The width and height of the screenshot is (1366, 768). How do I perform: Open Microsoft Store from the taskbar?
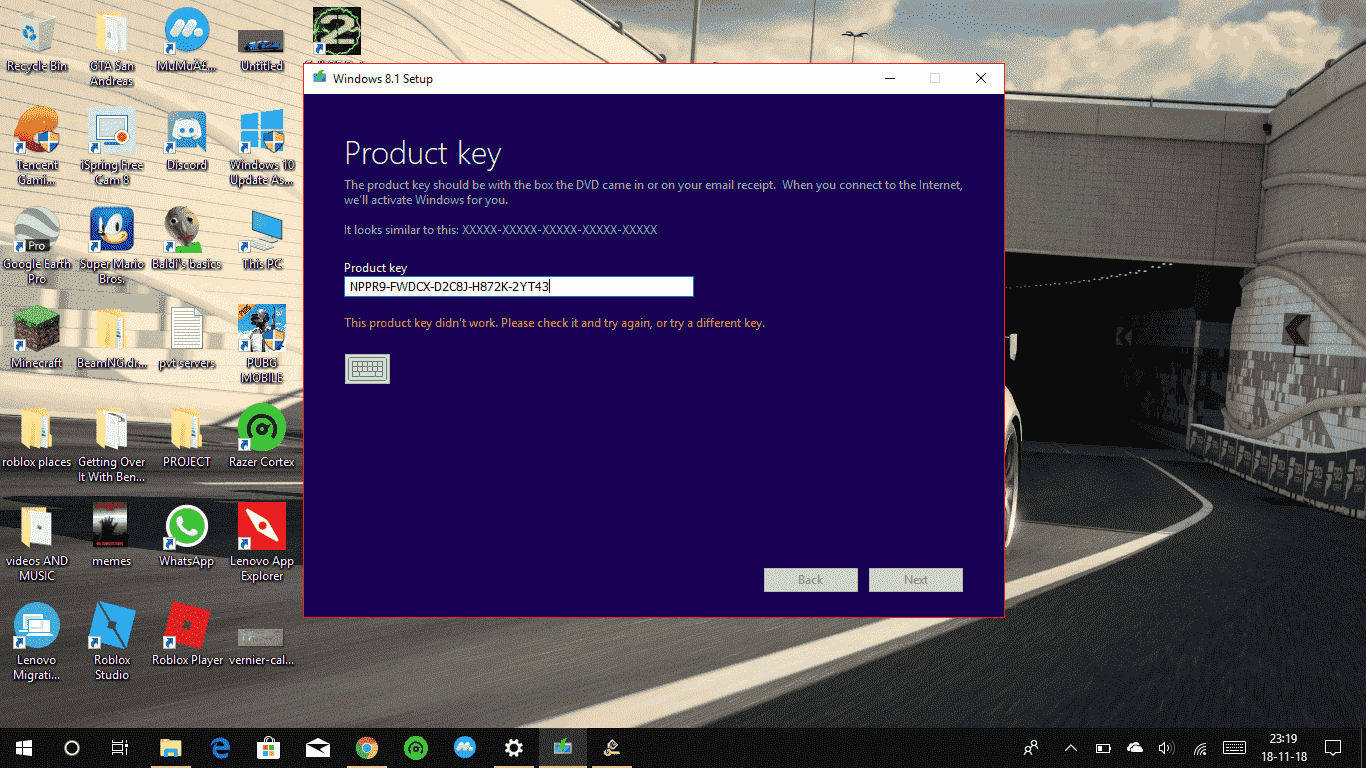coord(269,748)
